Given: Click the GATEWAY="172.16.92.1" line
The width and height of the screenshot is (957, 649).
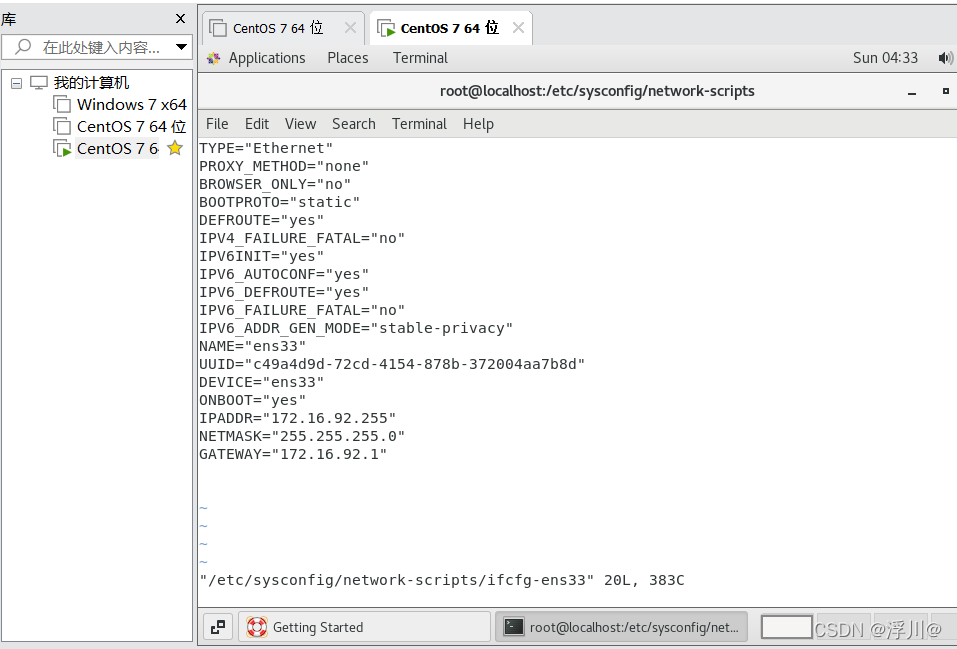Looking at the screenshot, I should [293, 454].
